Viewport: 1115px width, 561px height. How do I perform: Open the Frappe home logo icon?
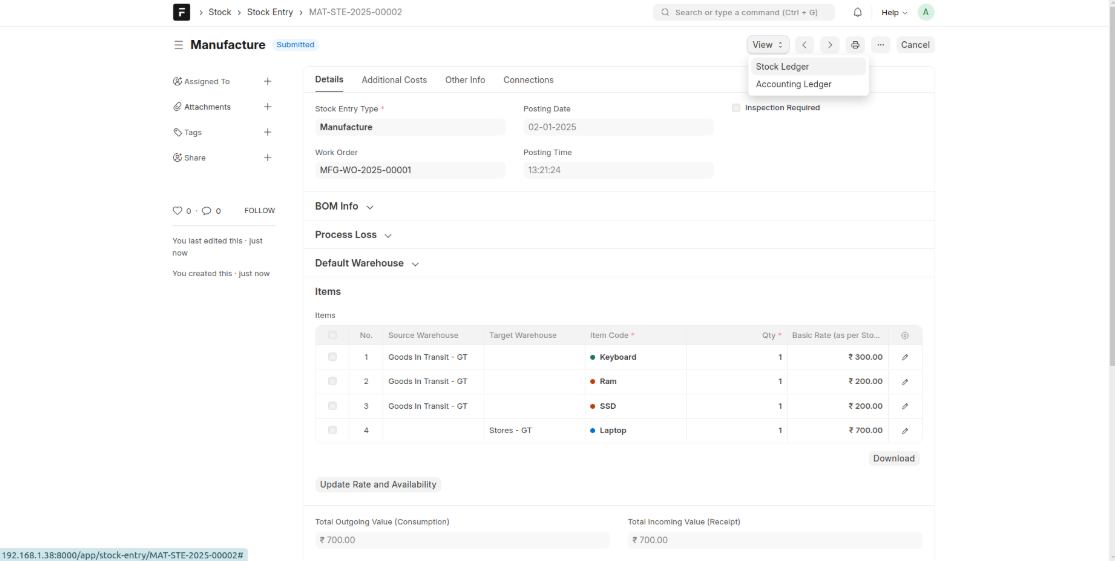(181, 12)
